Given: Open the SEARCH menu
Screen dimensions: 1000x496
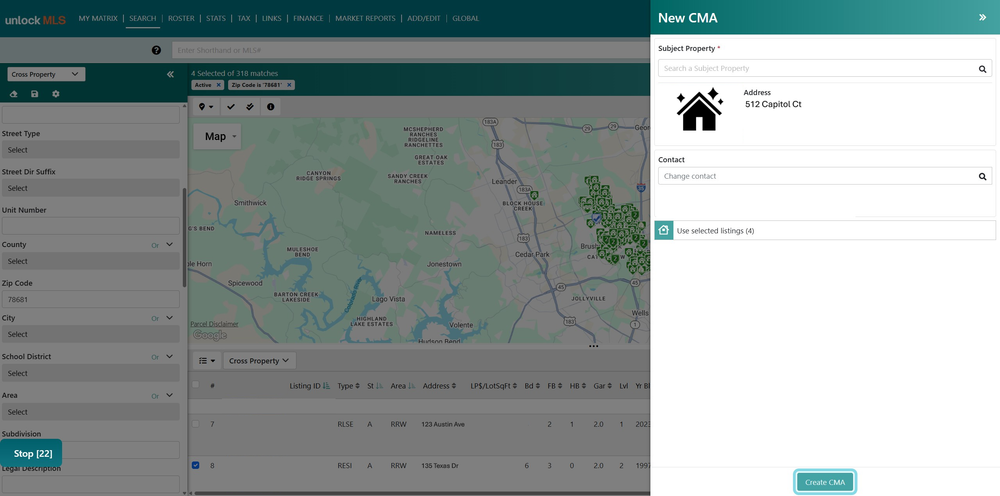Looking at the screenshot, I should pyautogui.click(x=143, y=18).
